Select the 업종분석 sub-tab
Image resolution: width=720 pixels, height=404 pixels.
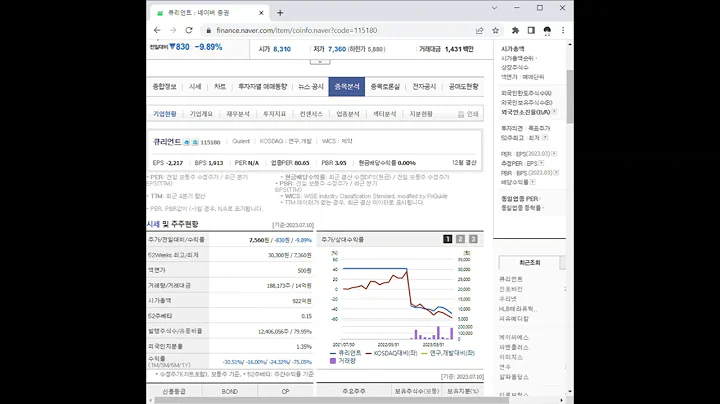point(348,114)
